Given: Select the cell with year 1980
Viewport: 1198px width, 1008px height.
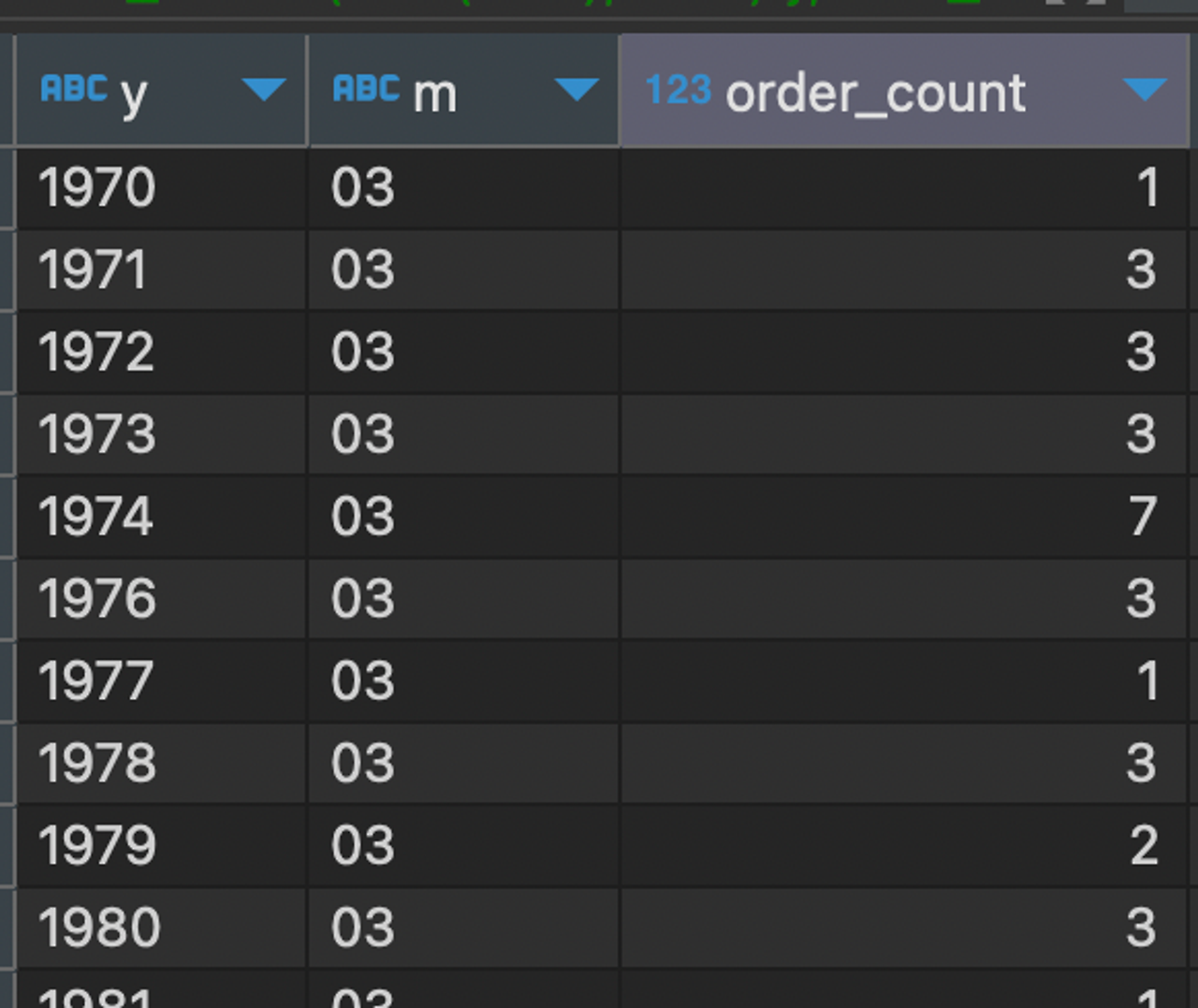Looking at the screenshot, I should pyautogui.click(x=162, y=928).
